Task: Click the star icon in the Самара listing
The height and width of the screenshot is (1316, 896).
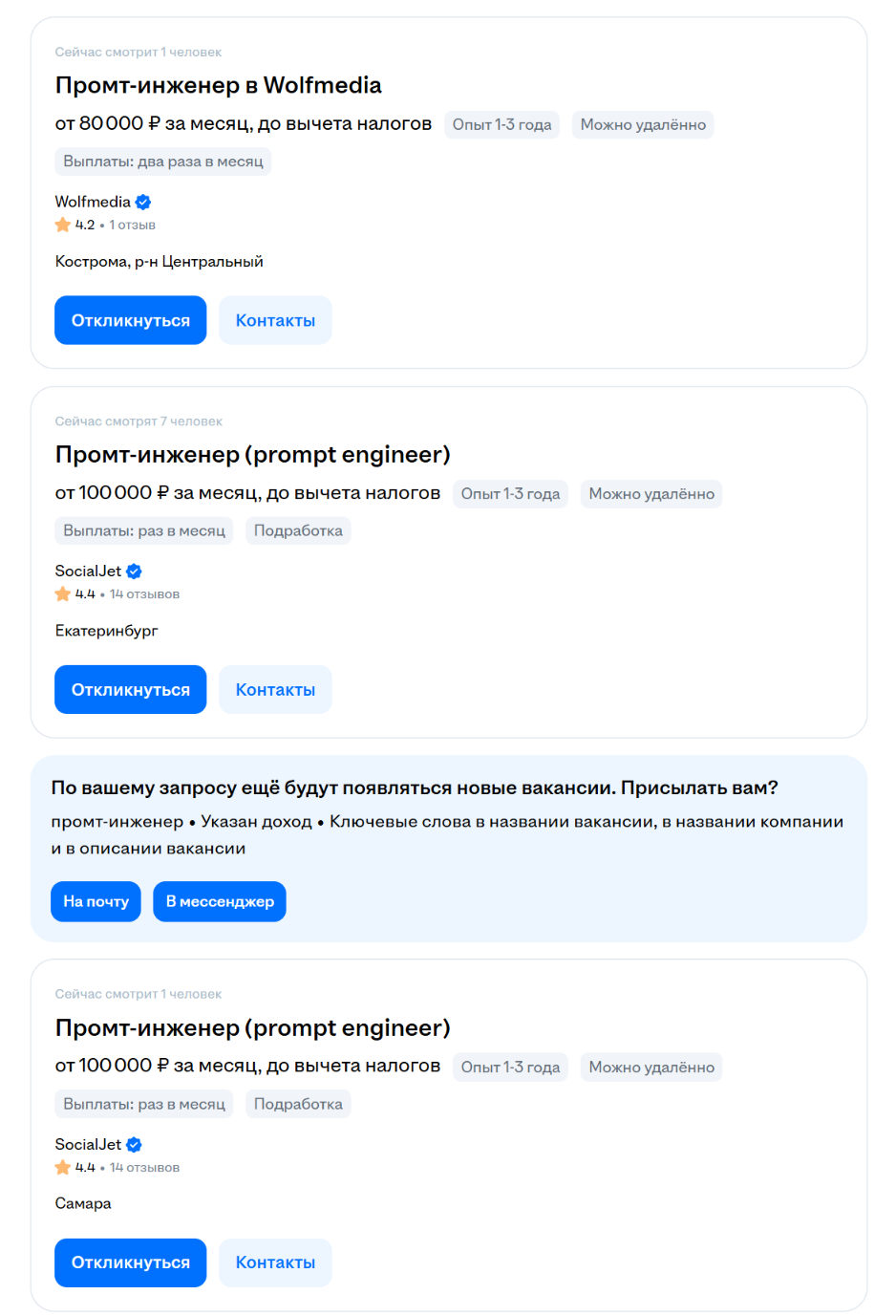Action: [x=63, y=1168]
